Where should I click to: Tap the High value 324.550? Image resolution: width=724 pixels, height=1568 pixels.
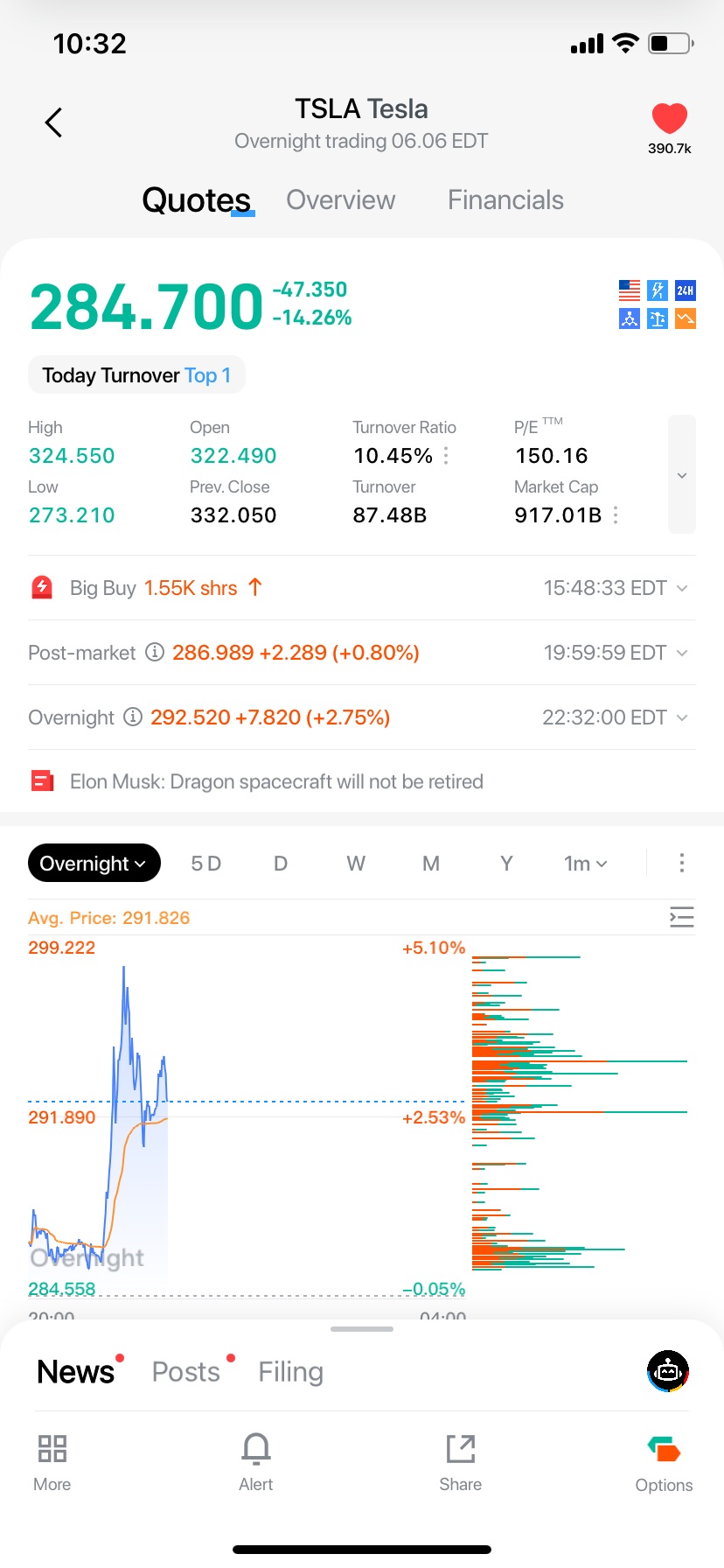(x=72, y=456)
